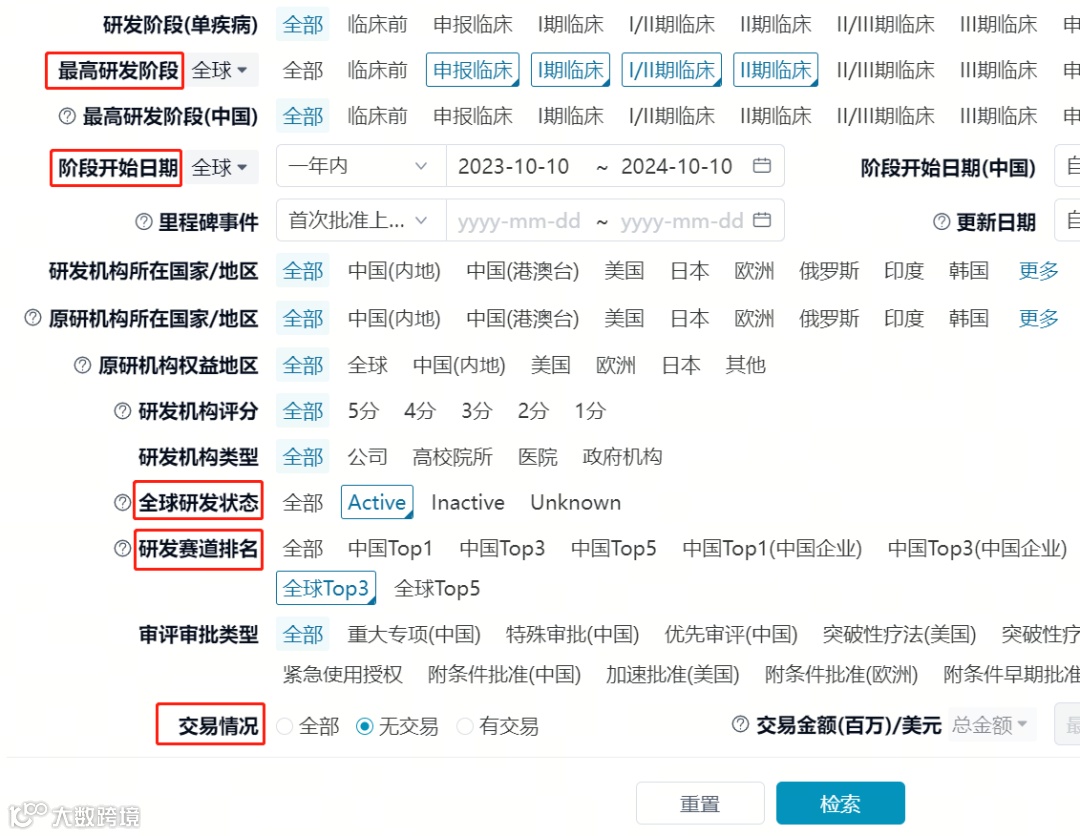
Task: Select 医院 institution type
Action: pos(538,457)
